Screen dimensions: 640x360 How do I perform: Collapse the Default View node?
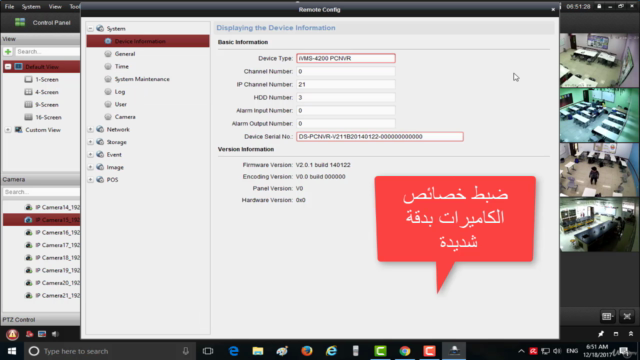pyautogui.click(x=8, y=67)
